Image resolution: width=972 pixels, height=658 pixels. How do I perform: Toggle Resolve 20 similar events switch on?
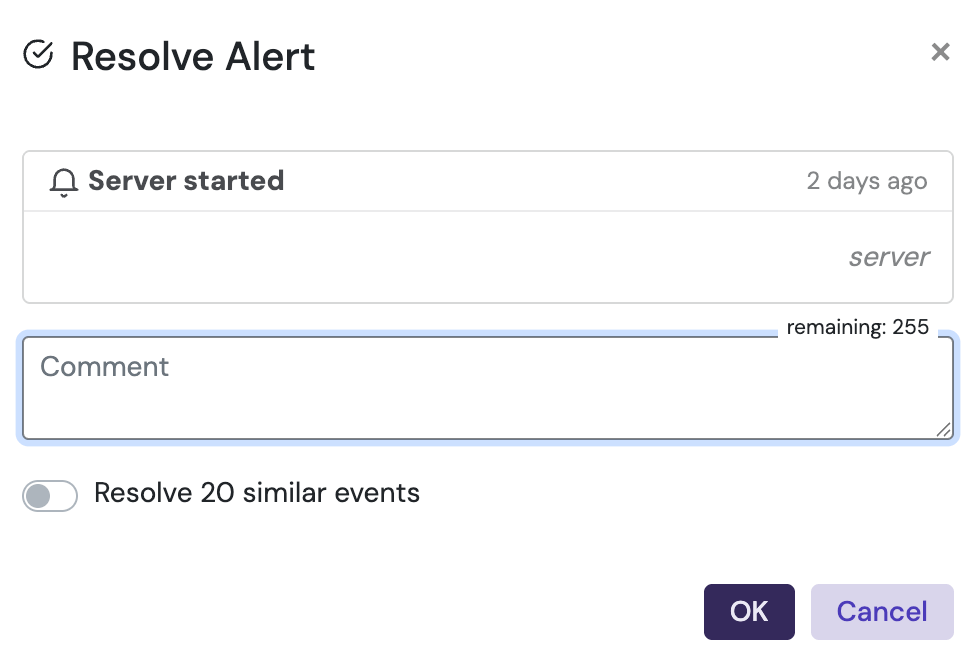point(50,495)
